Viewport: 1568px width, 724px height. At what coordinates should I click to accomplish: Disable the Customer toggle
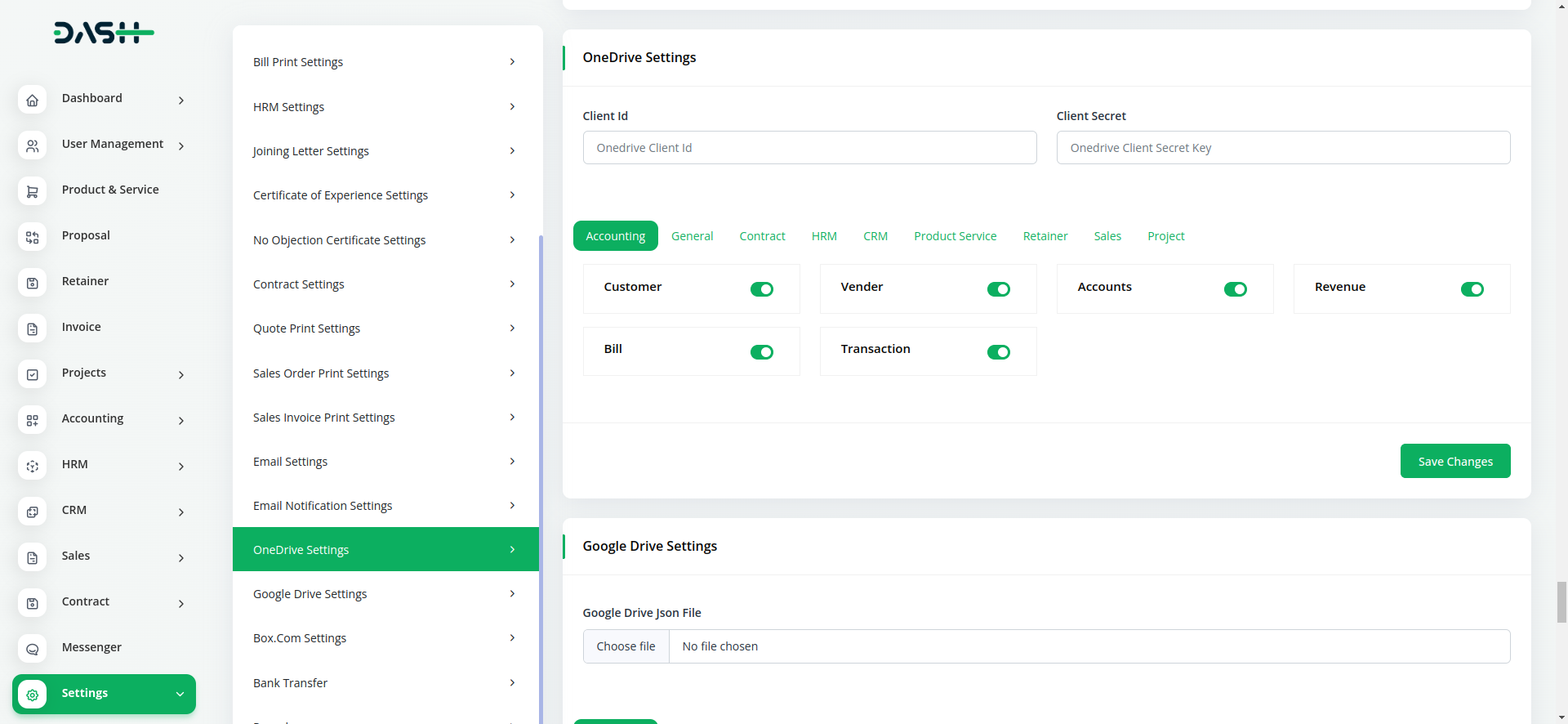click(761, 289)
